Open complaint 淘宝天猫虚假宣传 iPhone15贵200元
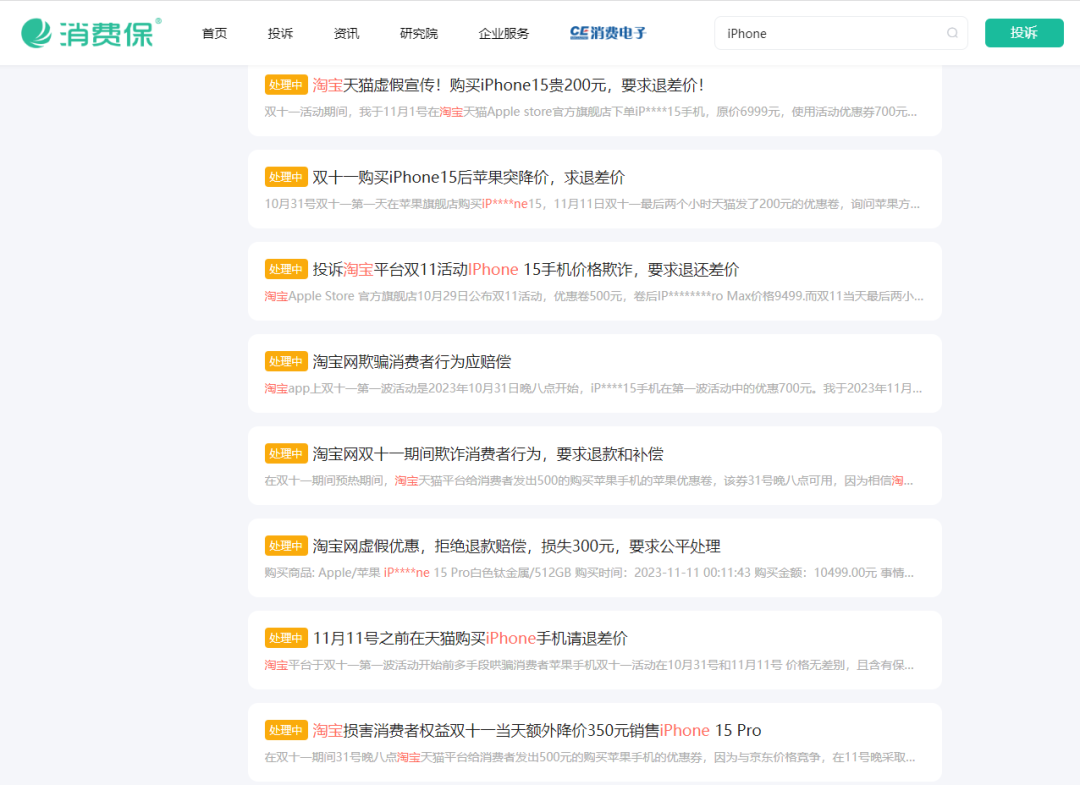1080x785 pixels. pyautogui.click(x=508, y=85)
